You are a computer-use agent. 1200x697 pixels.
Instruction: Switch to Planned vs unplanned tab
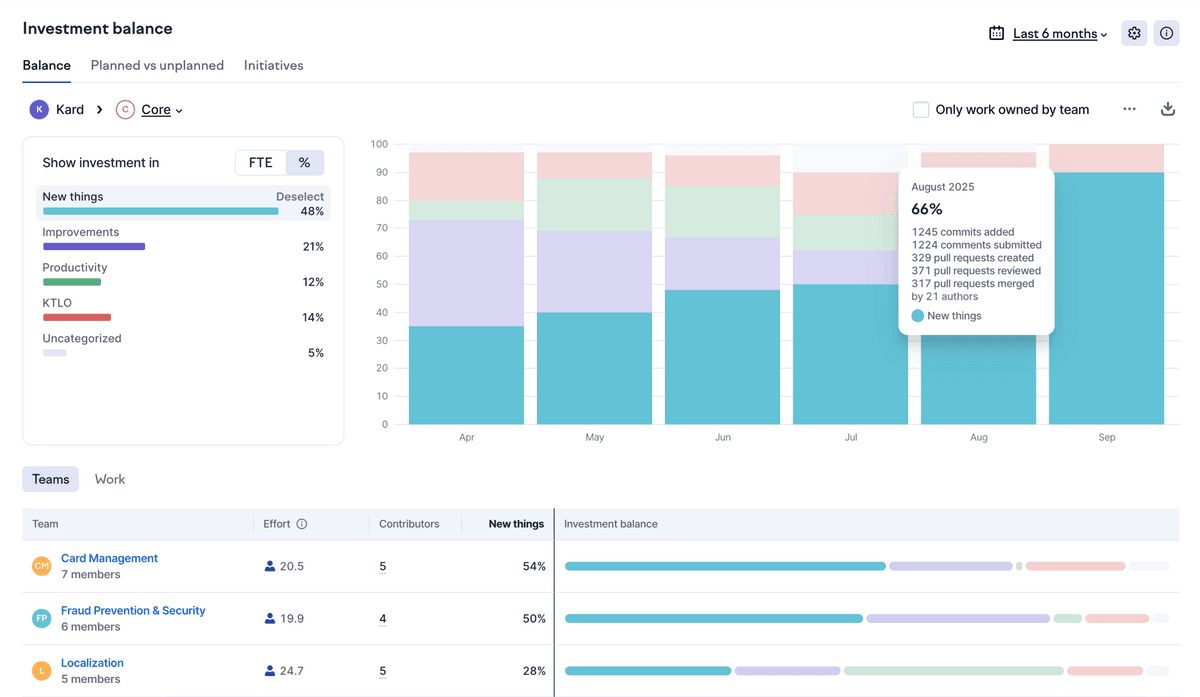pyautogui.click(x=157, y=65)
